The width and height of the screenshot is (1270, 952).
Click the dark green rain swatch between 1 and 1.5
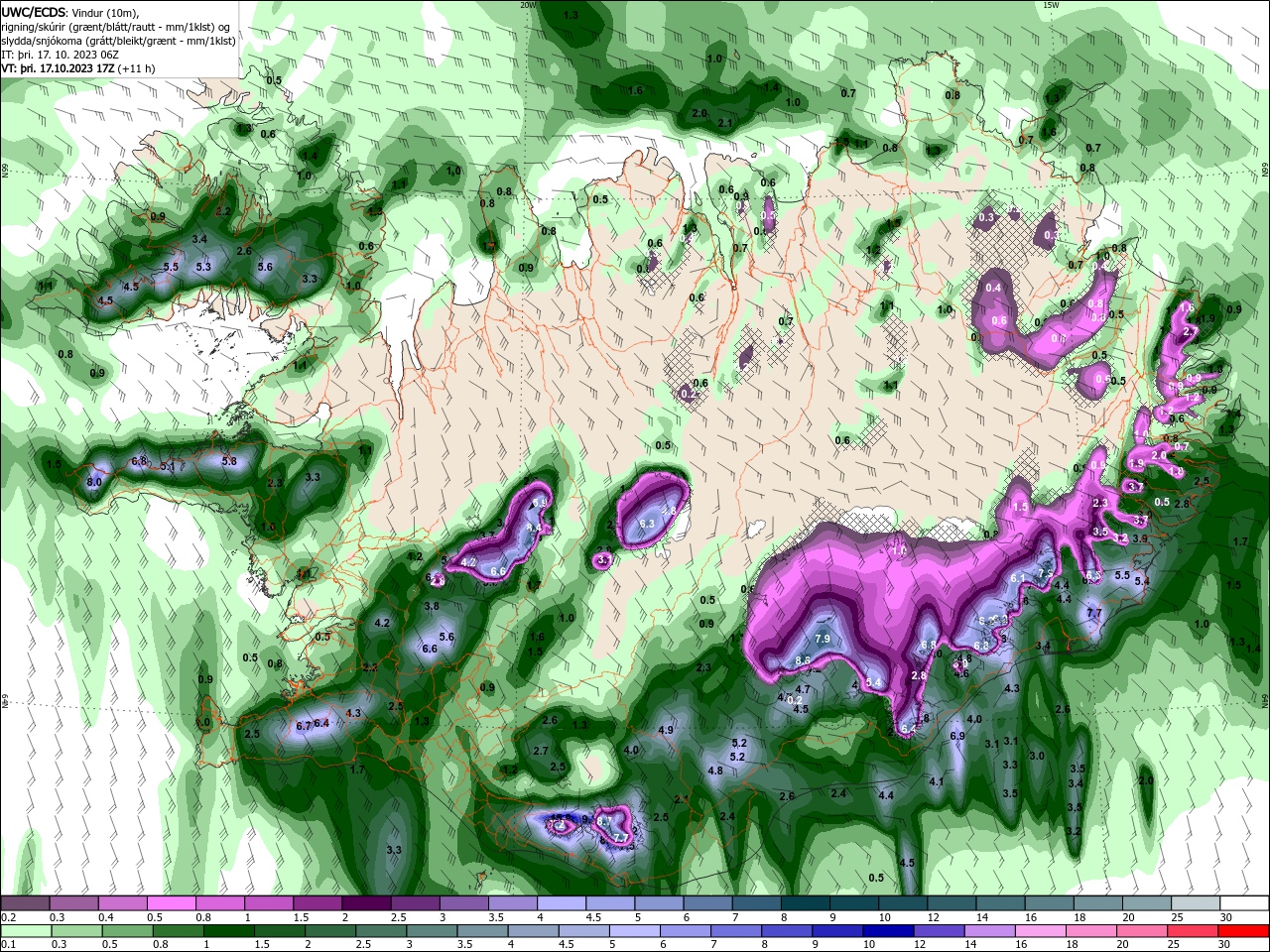pos(228,931)
